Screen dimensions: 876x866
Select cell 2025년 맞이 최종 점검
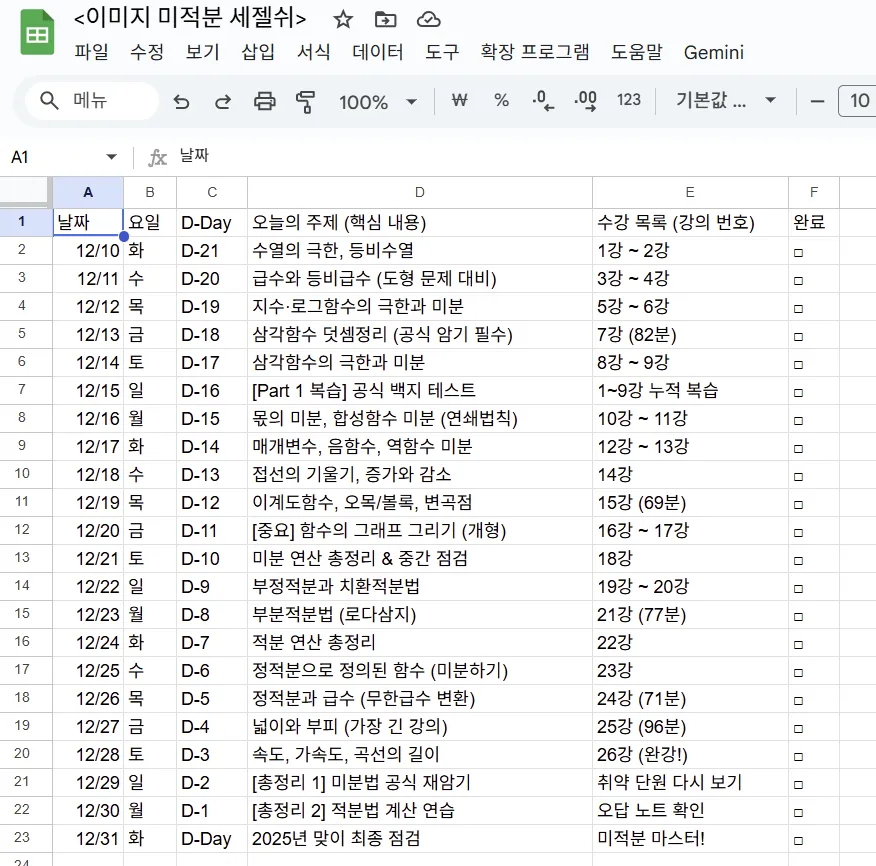420,838
